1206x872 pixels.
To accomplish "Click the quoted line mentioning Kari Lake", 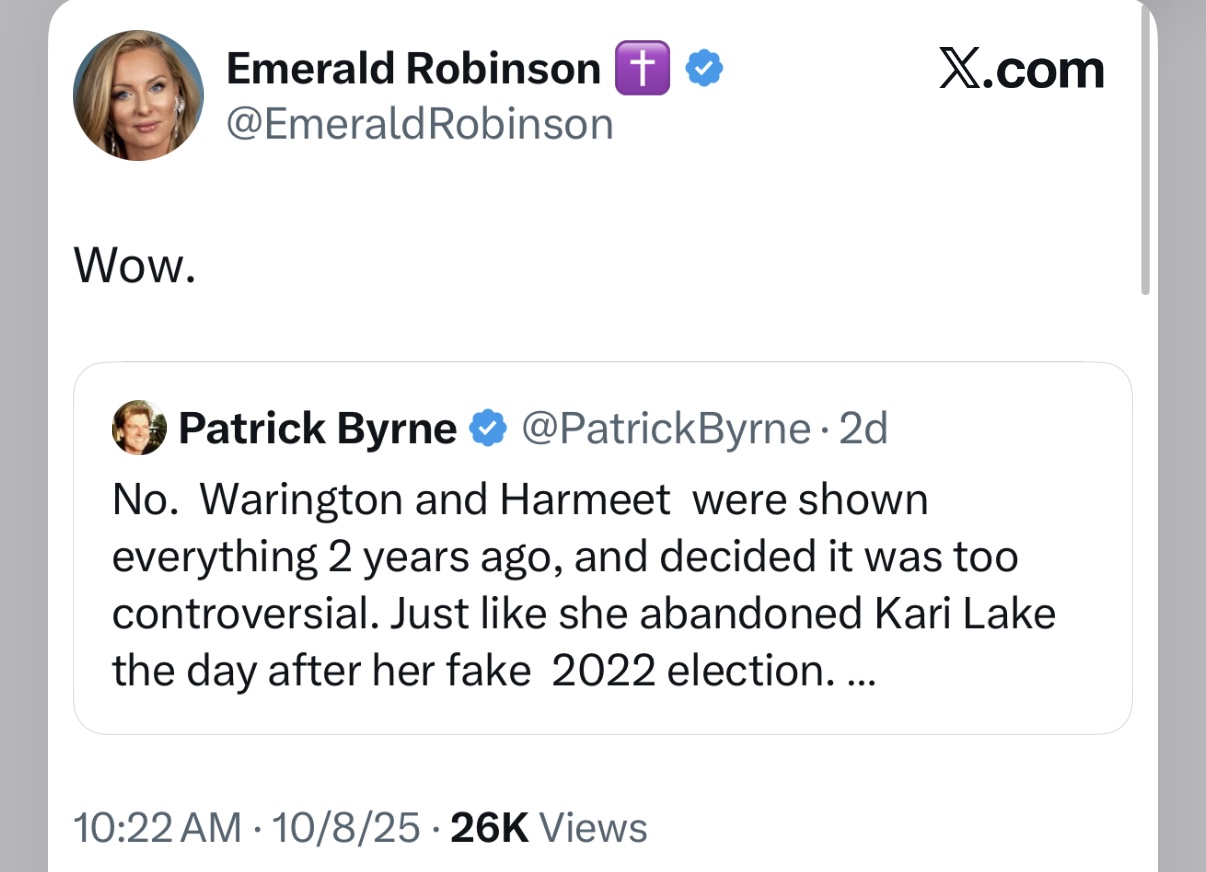I will [584, 613].
